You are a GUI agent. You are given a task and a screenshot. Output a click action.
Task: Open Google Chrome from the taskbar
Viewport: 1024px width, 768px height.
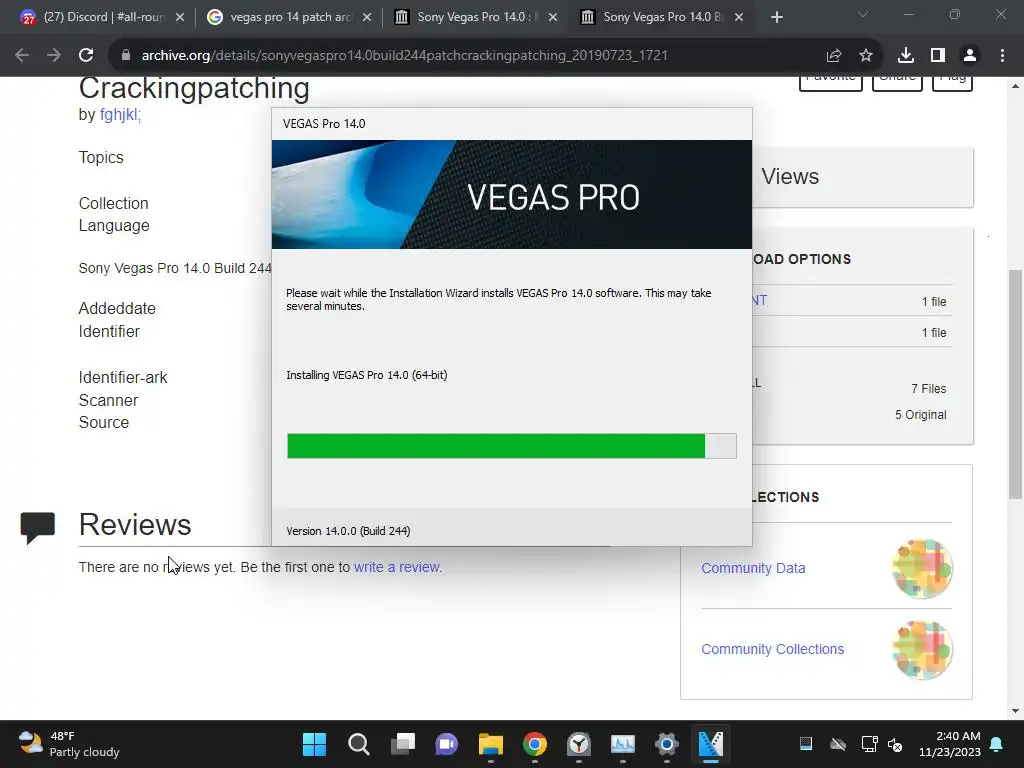pyautogui.click(x=535, y=744)
